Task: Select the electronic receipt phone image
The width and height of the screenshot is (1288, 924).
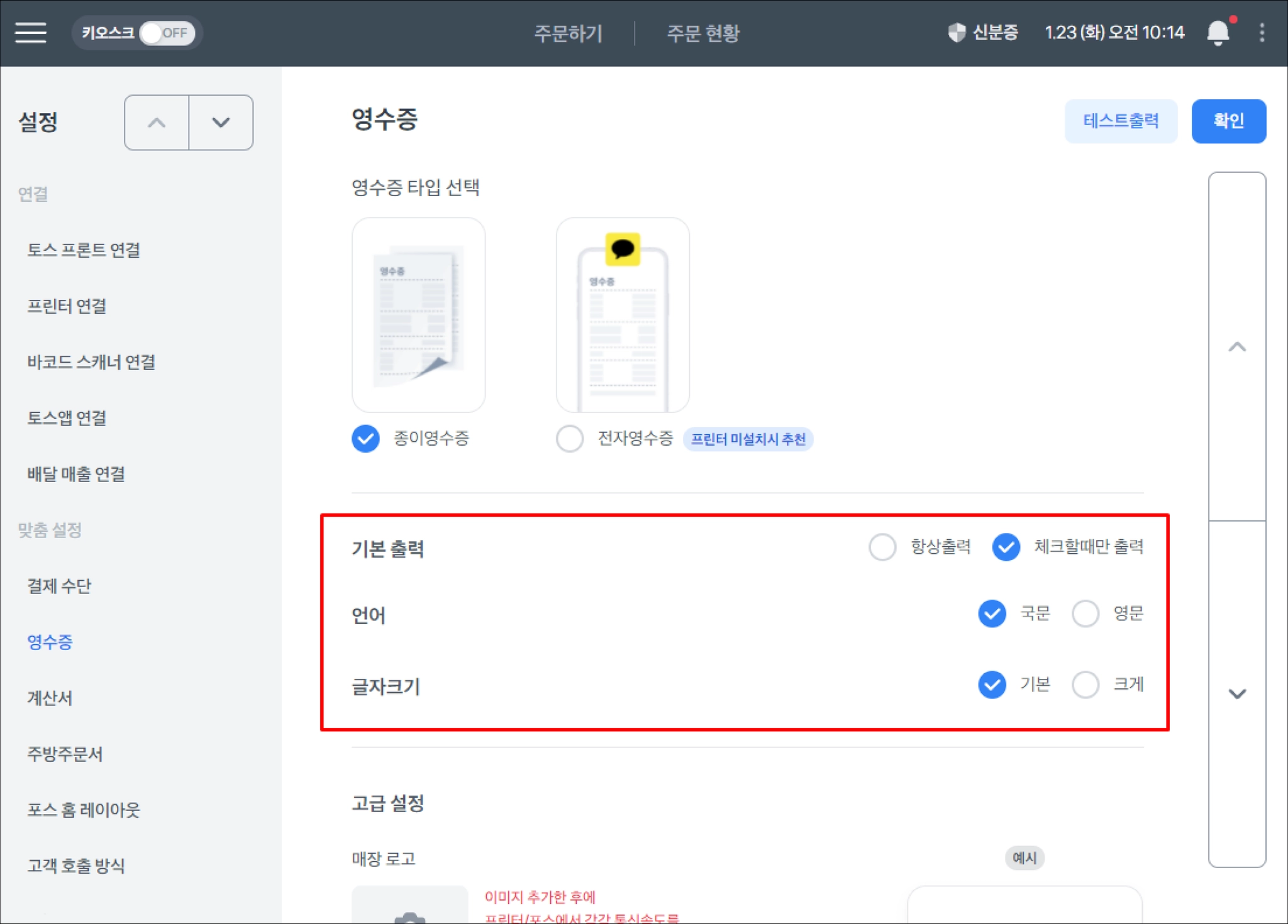Action: pos(623,314)
